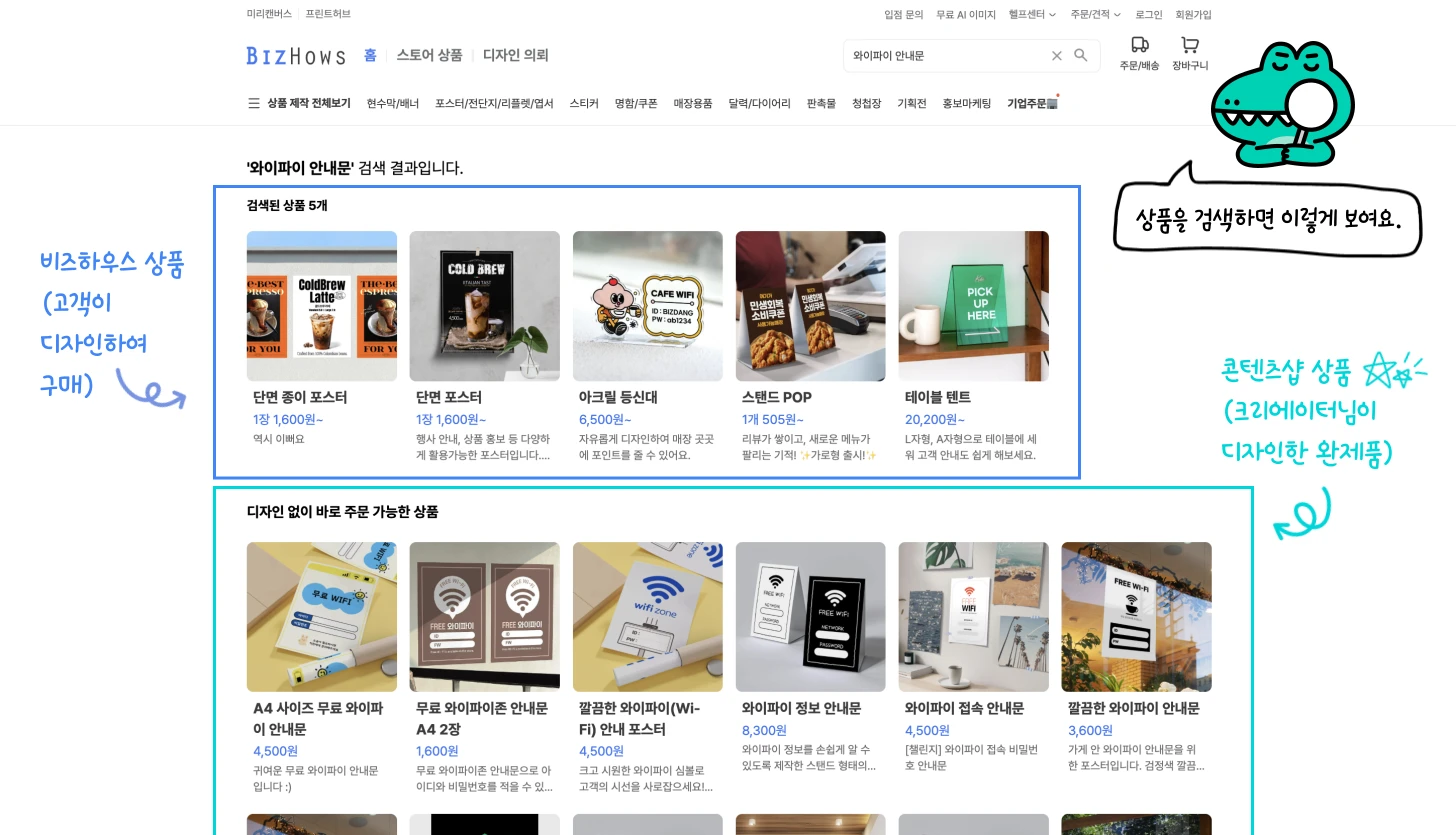This screenshot has height=835, width=1456.
Task: Click the 기업주문 icon in navigation
Action: point(1051,103)
